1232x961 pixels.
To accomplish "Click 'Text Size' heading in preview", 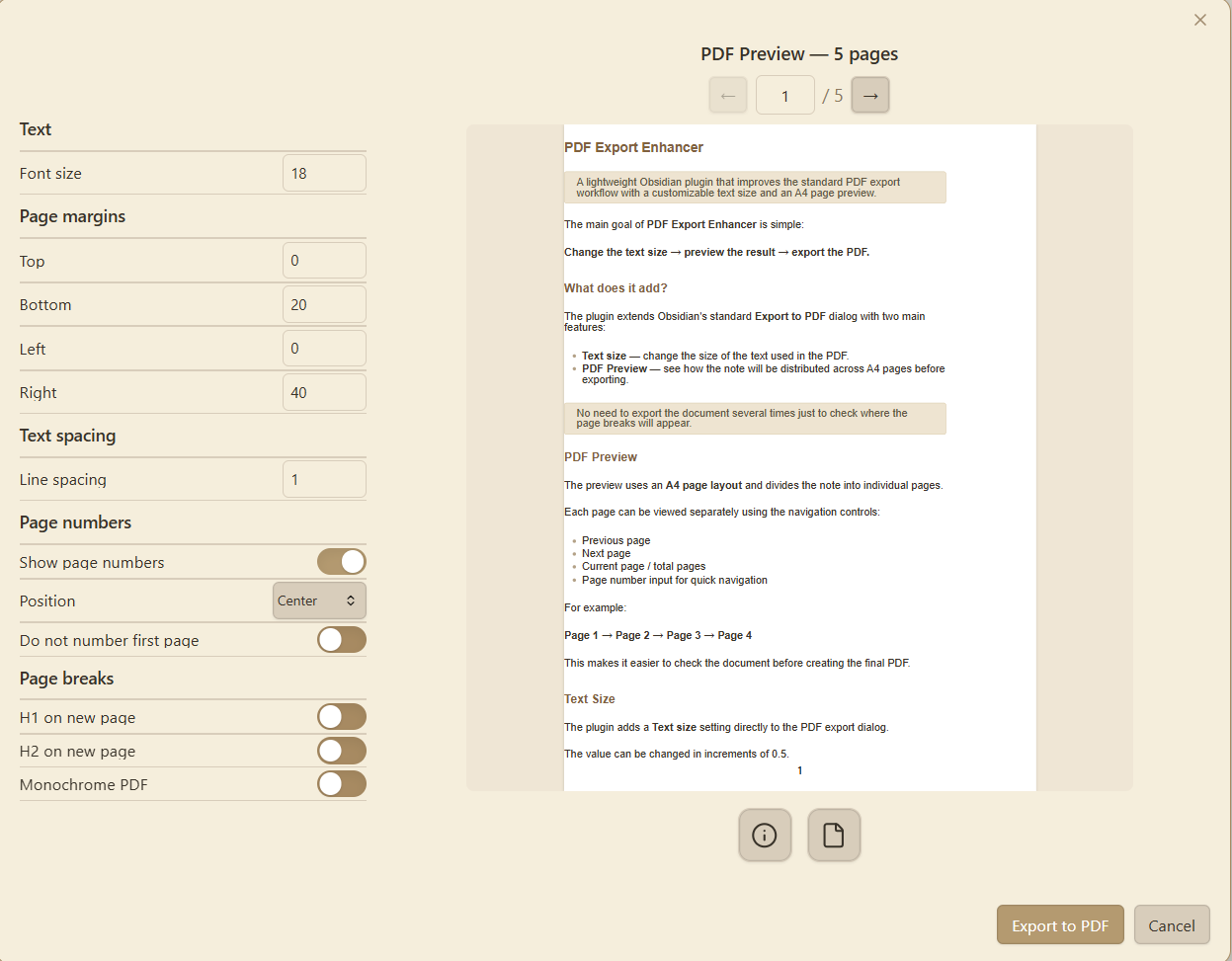I will 590,699.
